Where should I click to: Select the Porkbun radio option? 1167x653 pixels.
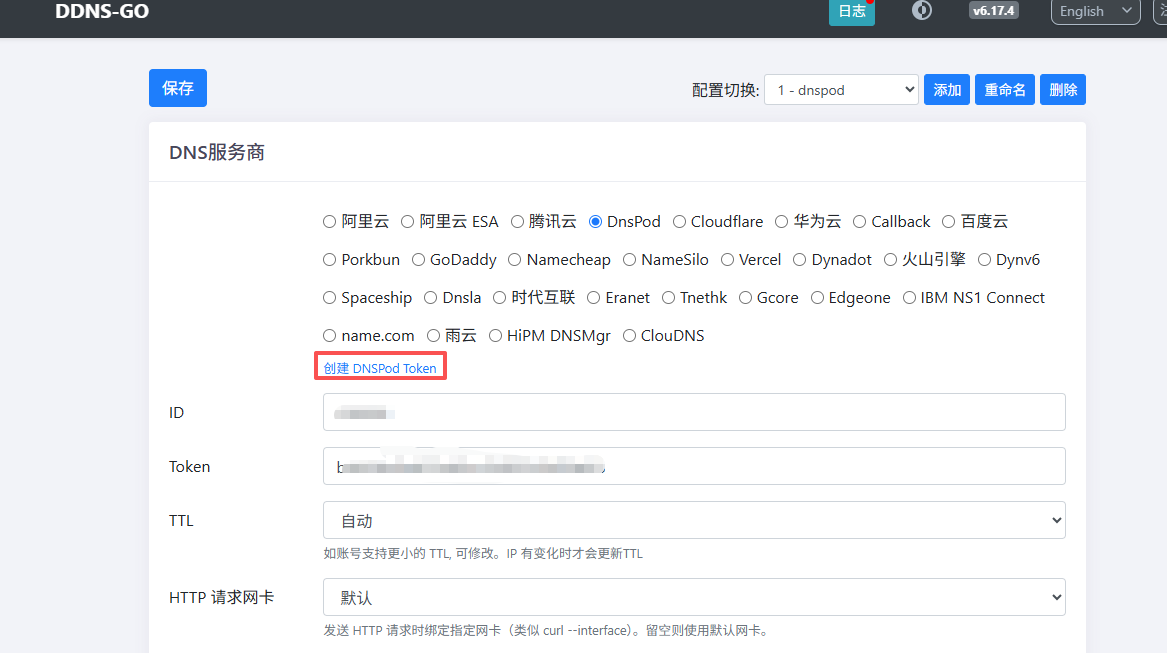(329, 260)
